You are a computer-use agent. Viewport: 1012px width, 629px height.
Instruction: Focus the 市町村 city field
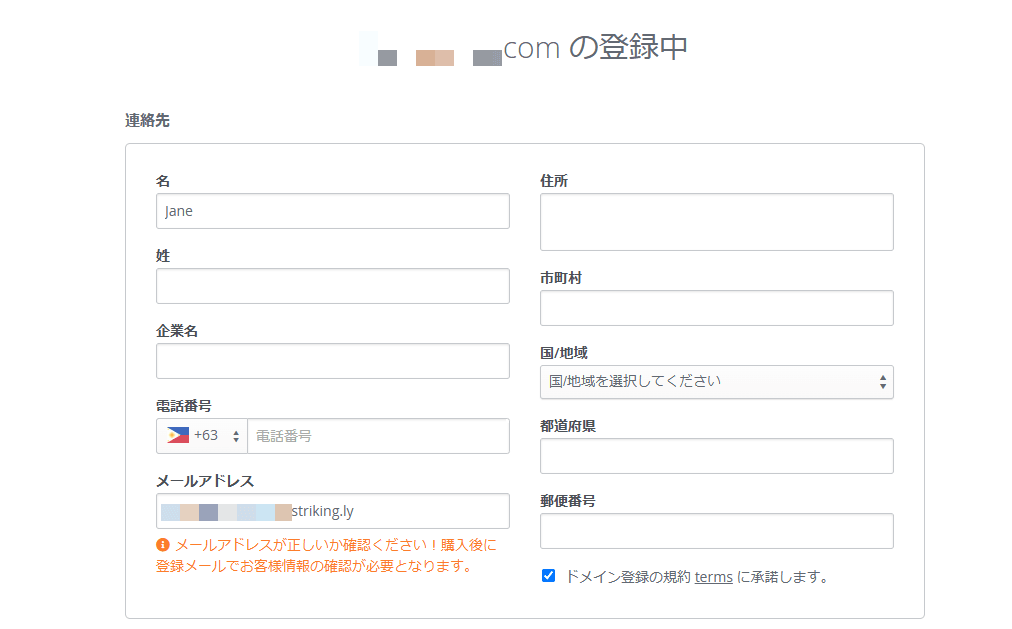coord(716,308)
